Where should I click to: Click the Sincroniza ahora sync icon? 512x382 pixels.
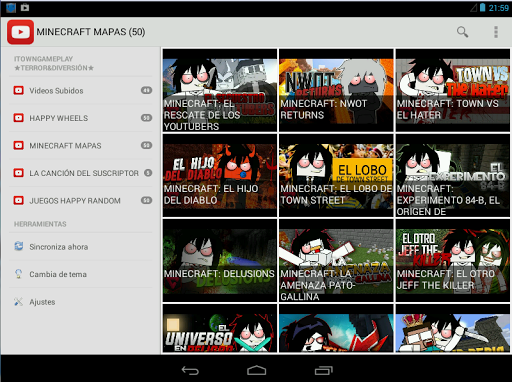pyautogui.click(x=19, y=246)
